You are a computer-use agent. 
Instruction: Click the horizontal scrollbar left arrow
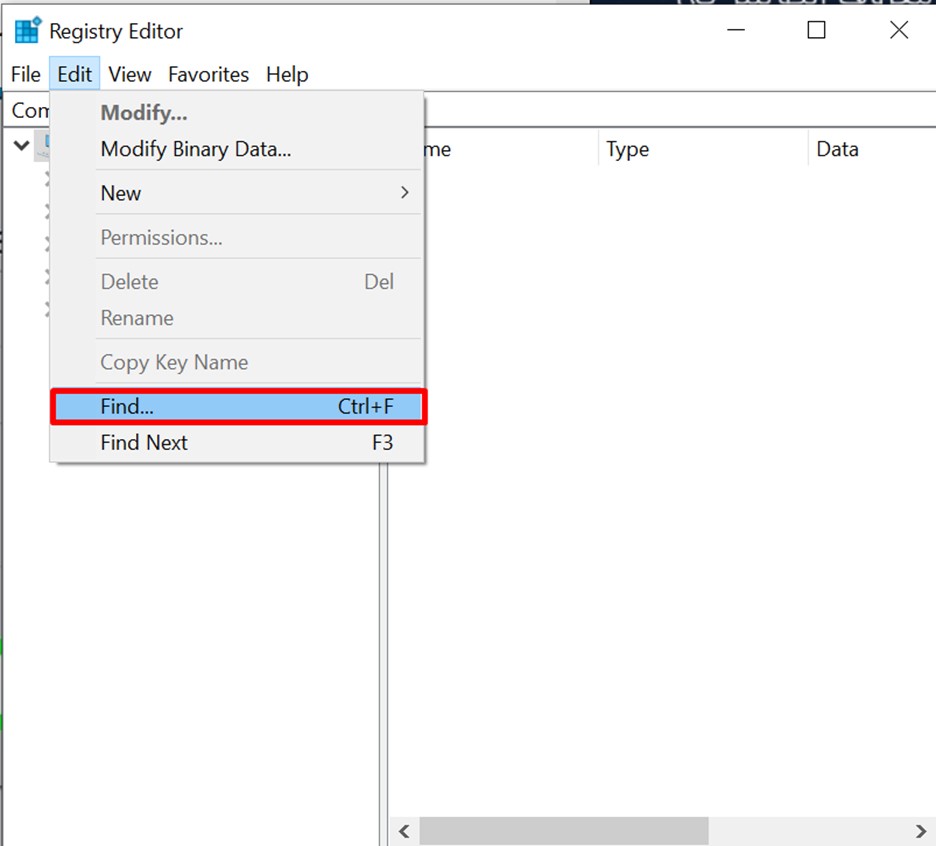point(404,831)
